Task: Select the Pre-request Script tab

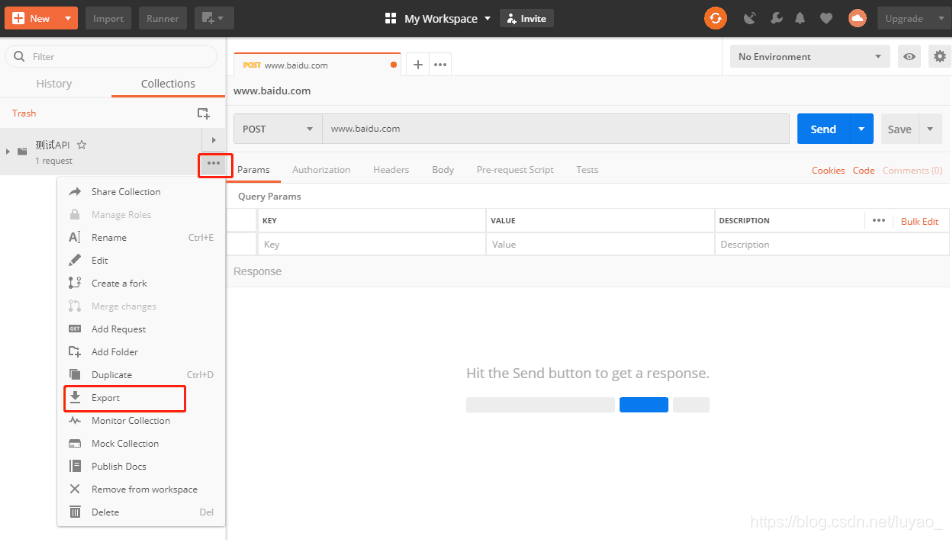Action: click(515, 170)
